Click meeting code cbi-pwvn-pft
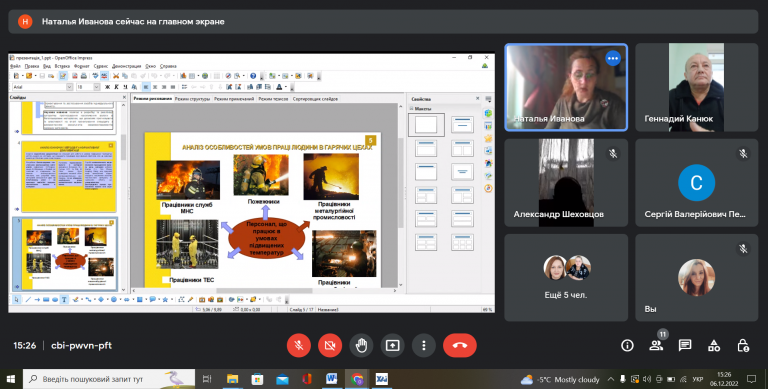 pos(81,345)
